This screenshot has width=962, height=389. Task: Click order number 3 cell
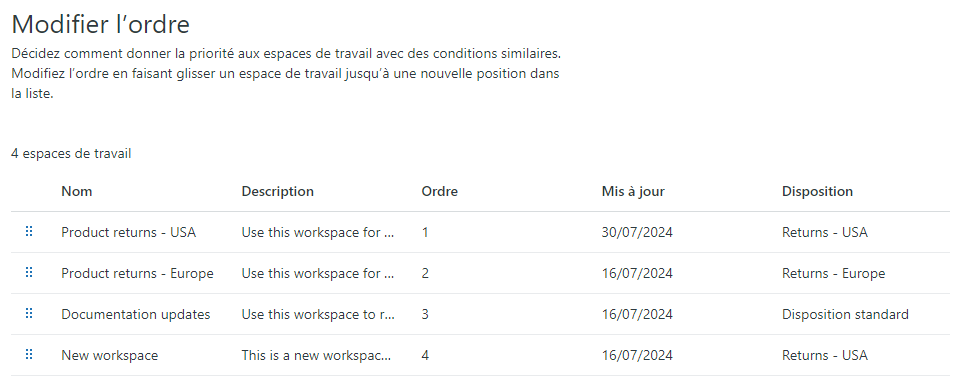click(425, 315)
